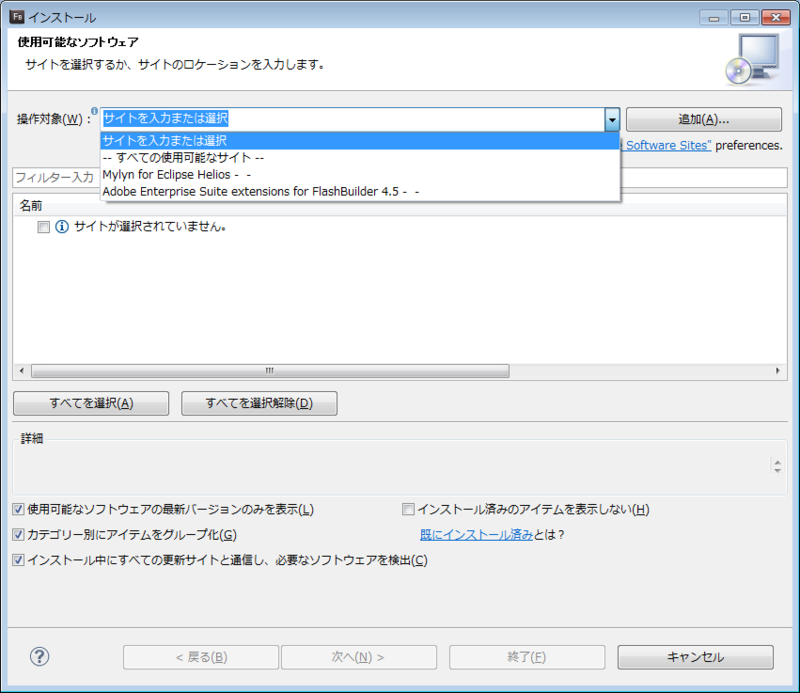Select Mylyn for Eclipse Helios site
The image size is (800, 693).
click(360, 175)
